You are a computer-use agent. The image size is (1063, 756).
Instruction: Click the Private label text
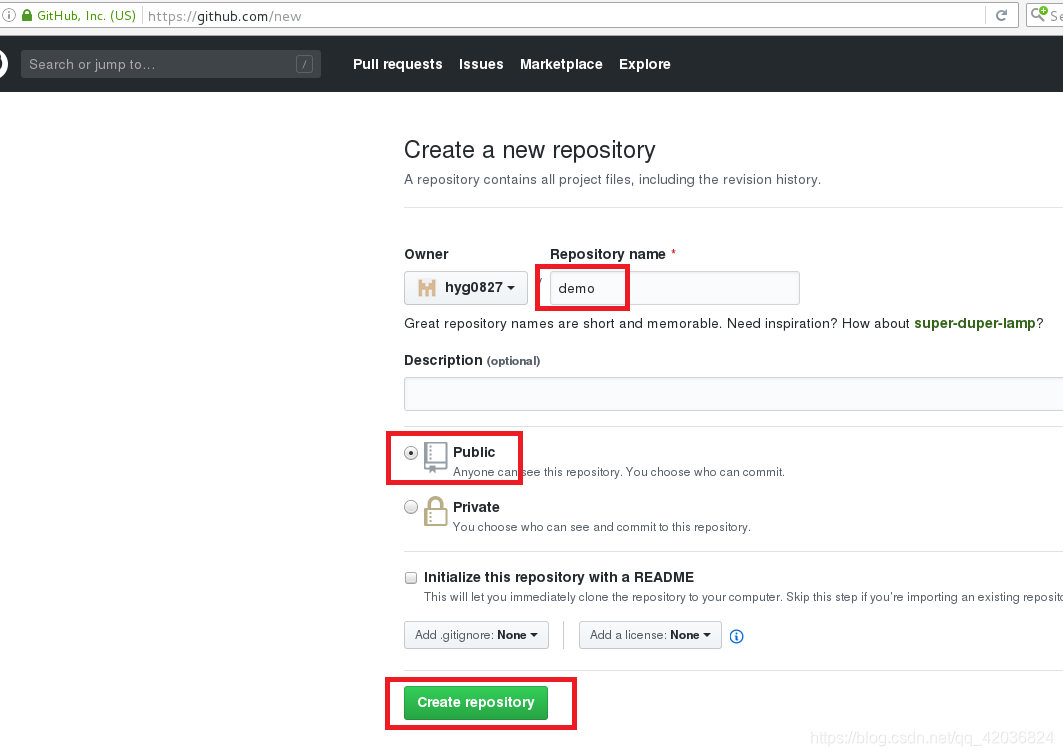(476, 507)
